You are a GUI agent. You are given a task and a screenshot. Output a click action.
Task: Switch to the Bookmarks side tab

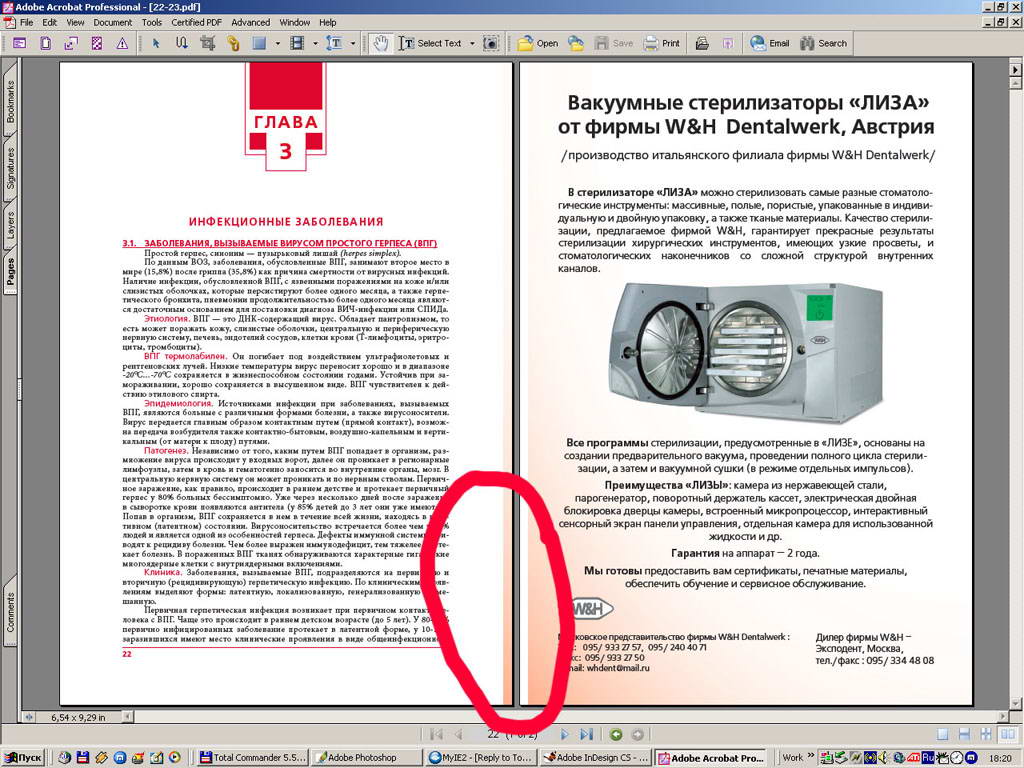click(x=10, y=101)
